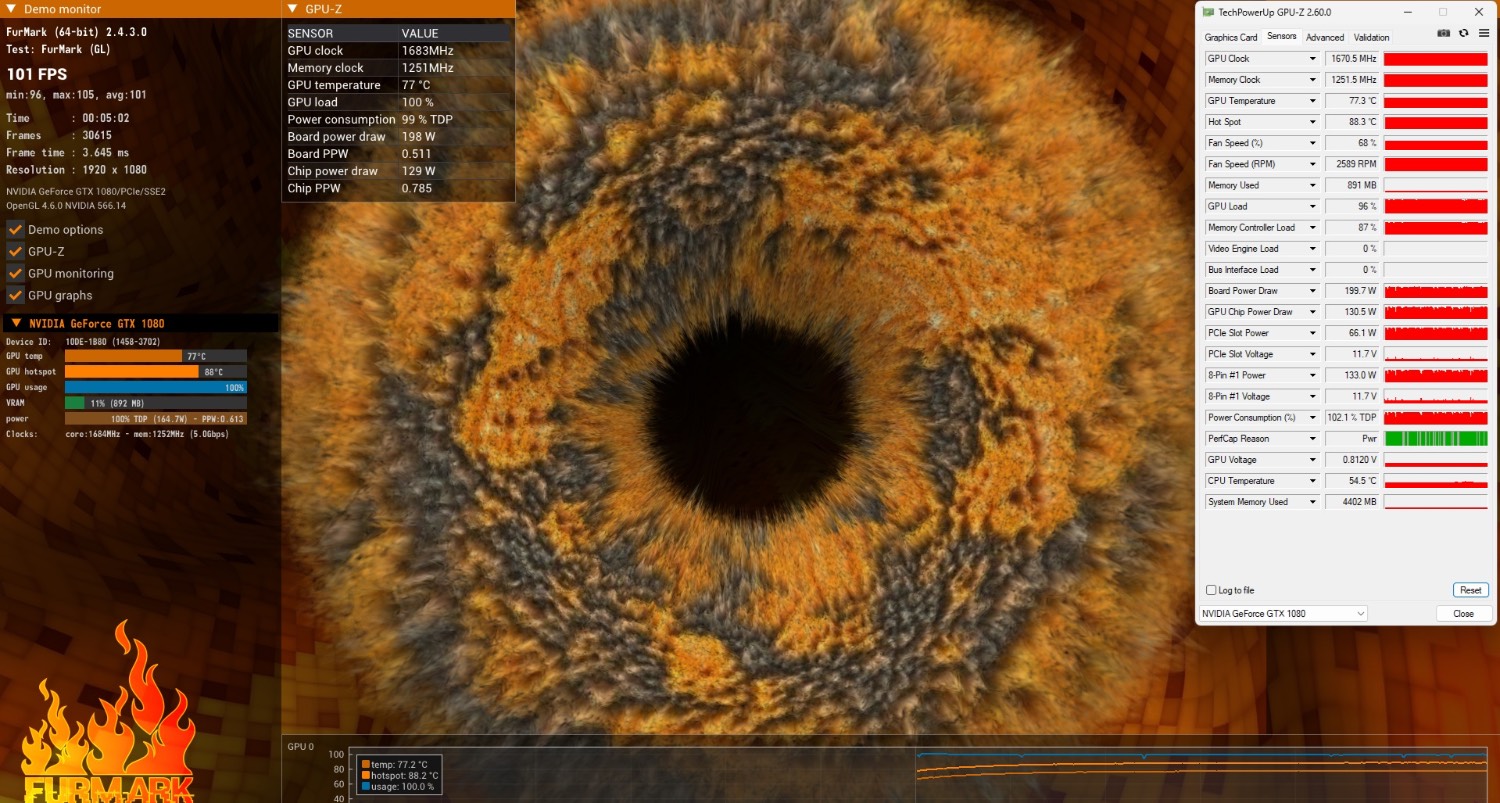
Task: Click the Close button in GPU-Z
Action: click(1463, 613)
